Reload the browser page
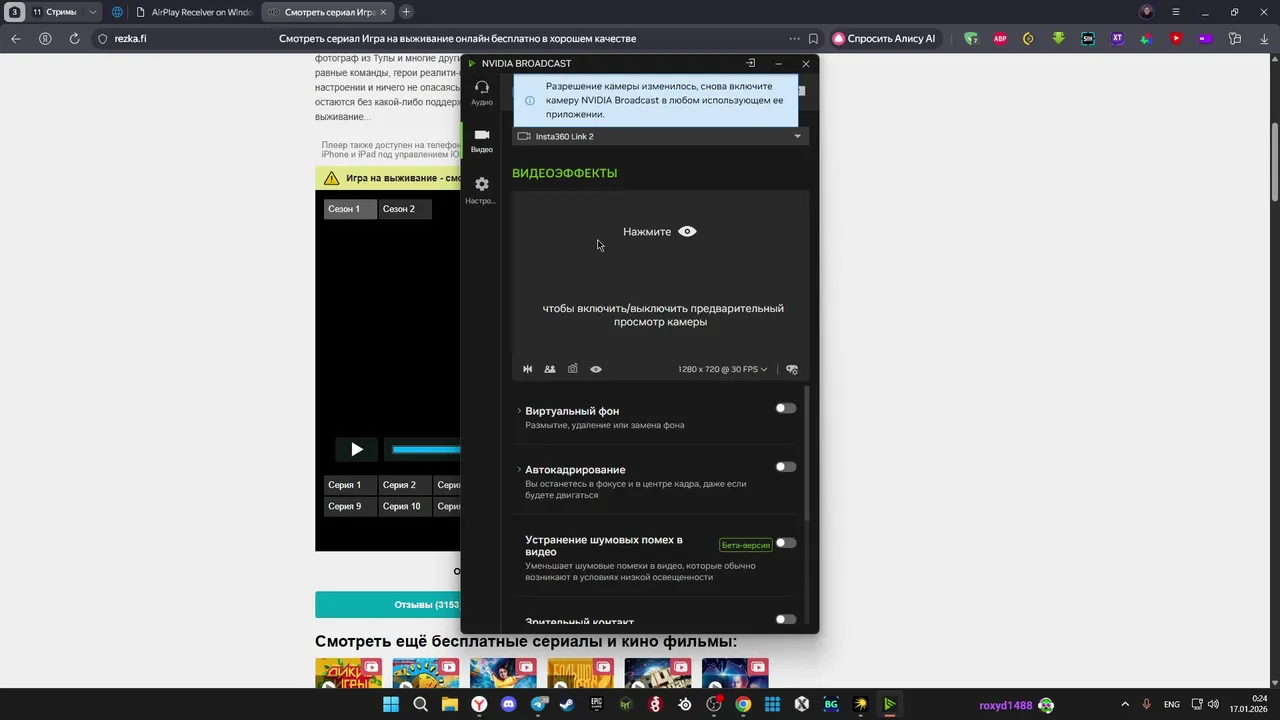Image resolution: width=1280 pixels, height=720 pixels. point(74,39)
